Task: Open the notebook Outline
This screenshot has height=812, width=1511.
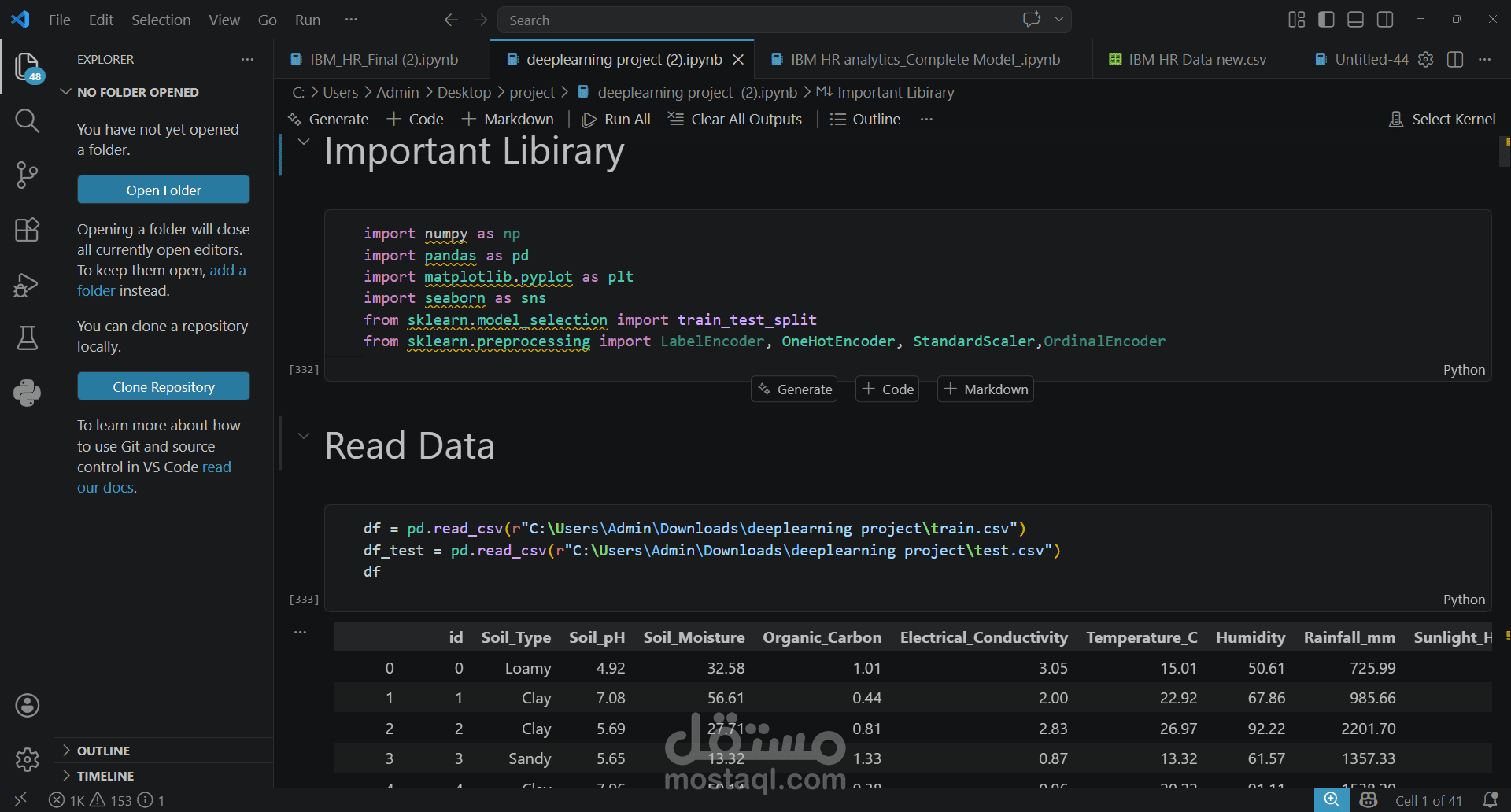Action: [x=866, y=119]
